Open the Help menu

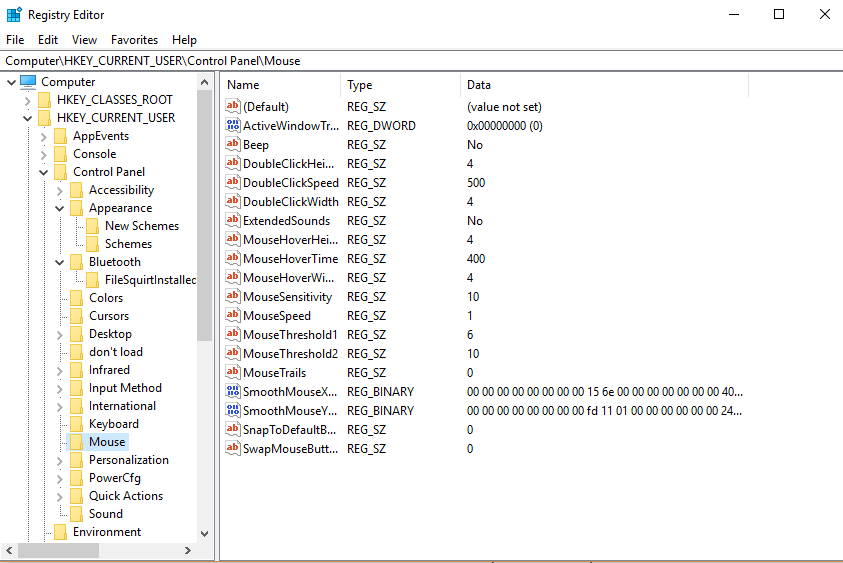click(x=184, y=40)
